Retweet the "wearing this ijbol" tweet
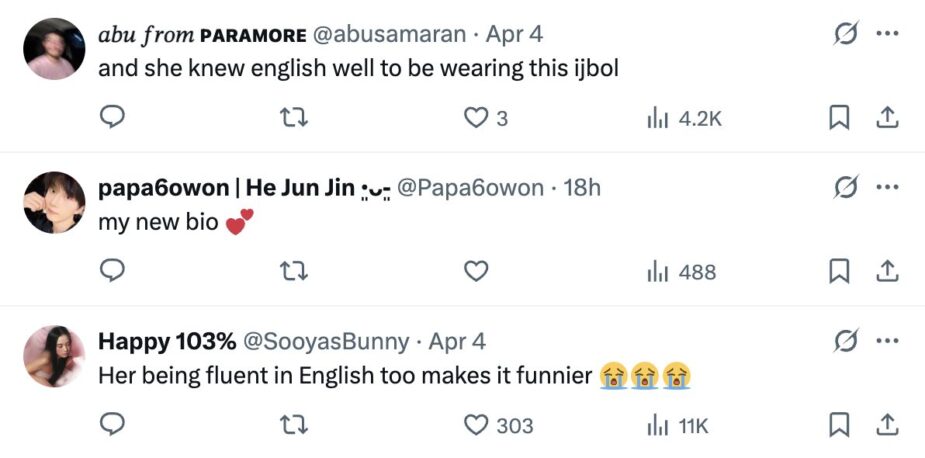Screen dimensions: 925x458 [294, 118]
